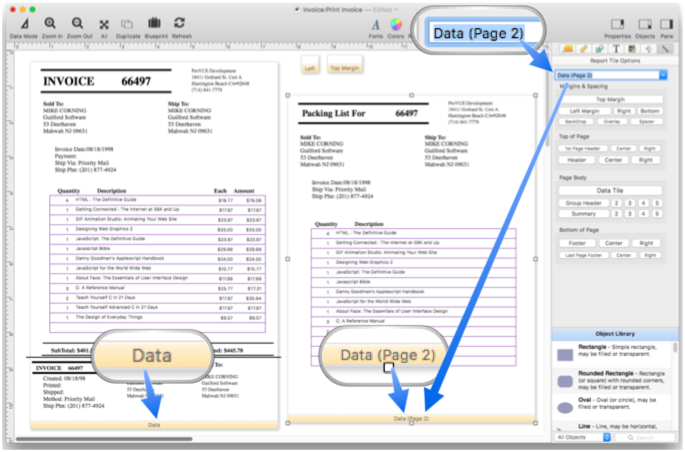Toggle the Properties panel icon

pos(617,24)
